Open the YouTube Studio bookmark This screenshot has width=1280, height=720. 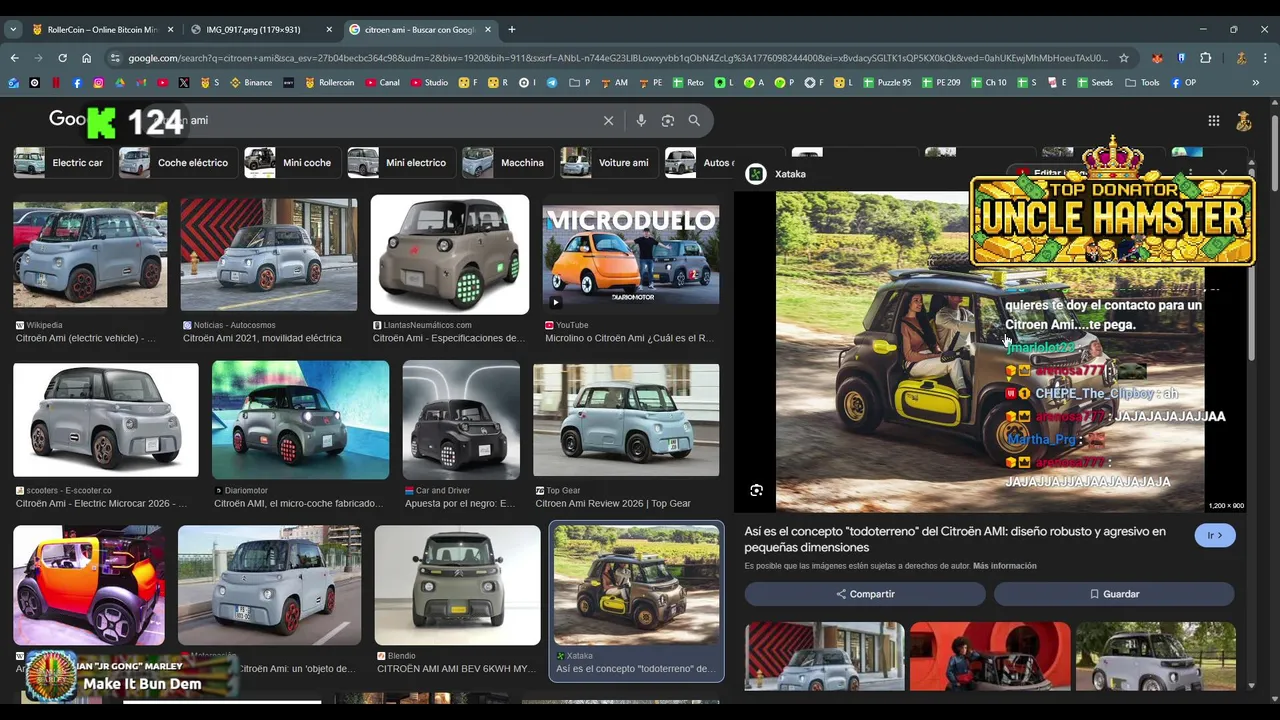(430, 83)
